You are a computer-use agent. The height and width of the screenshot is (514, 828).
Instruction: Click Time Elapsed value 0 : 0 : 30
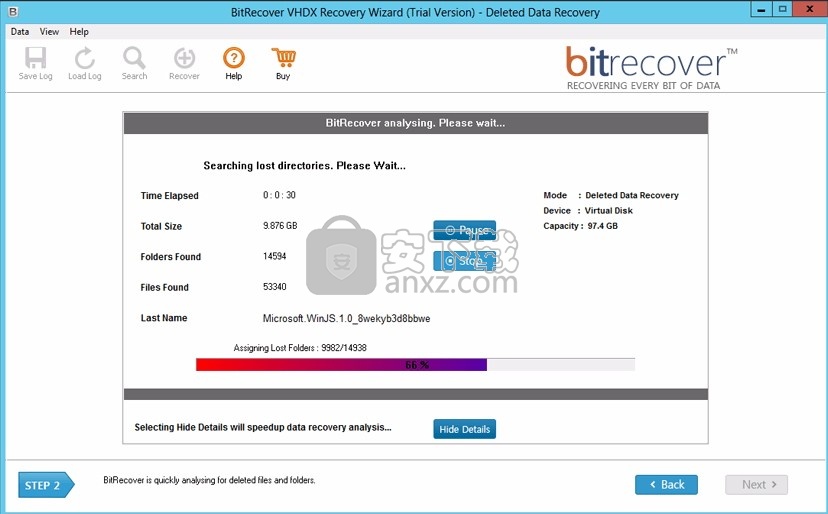pos(279,195)
